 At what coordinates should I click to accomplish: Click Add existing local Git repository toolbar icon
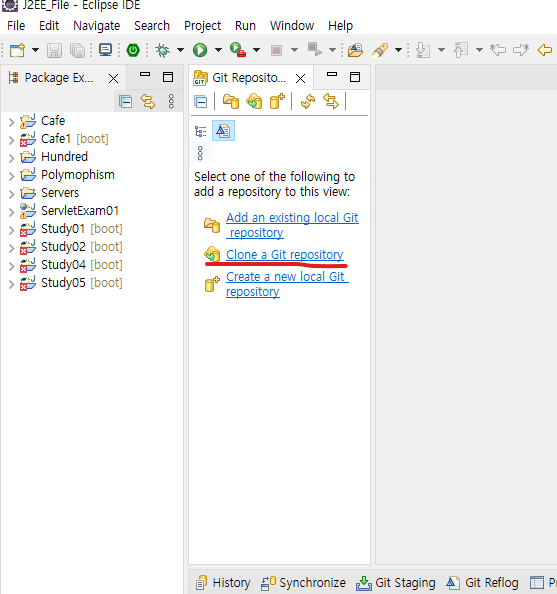pyautogui.click(x=231, y=102)
